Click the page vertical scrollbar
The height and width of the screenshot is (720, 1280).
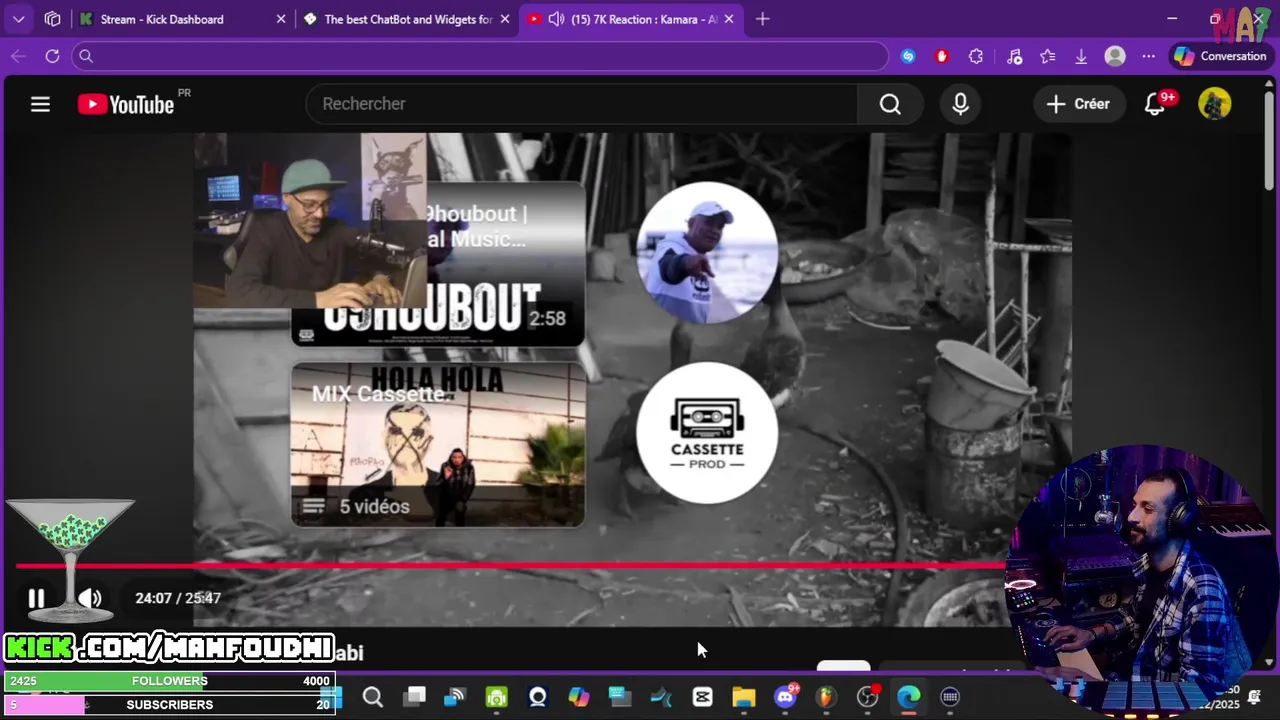point(1269,140)
